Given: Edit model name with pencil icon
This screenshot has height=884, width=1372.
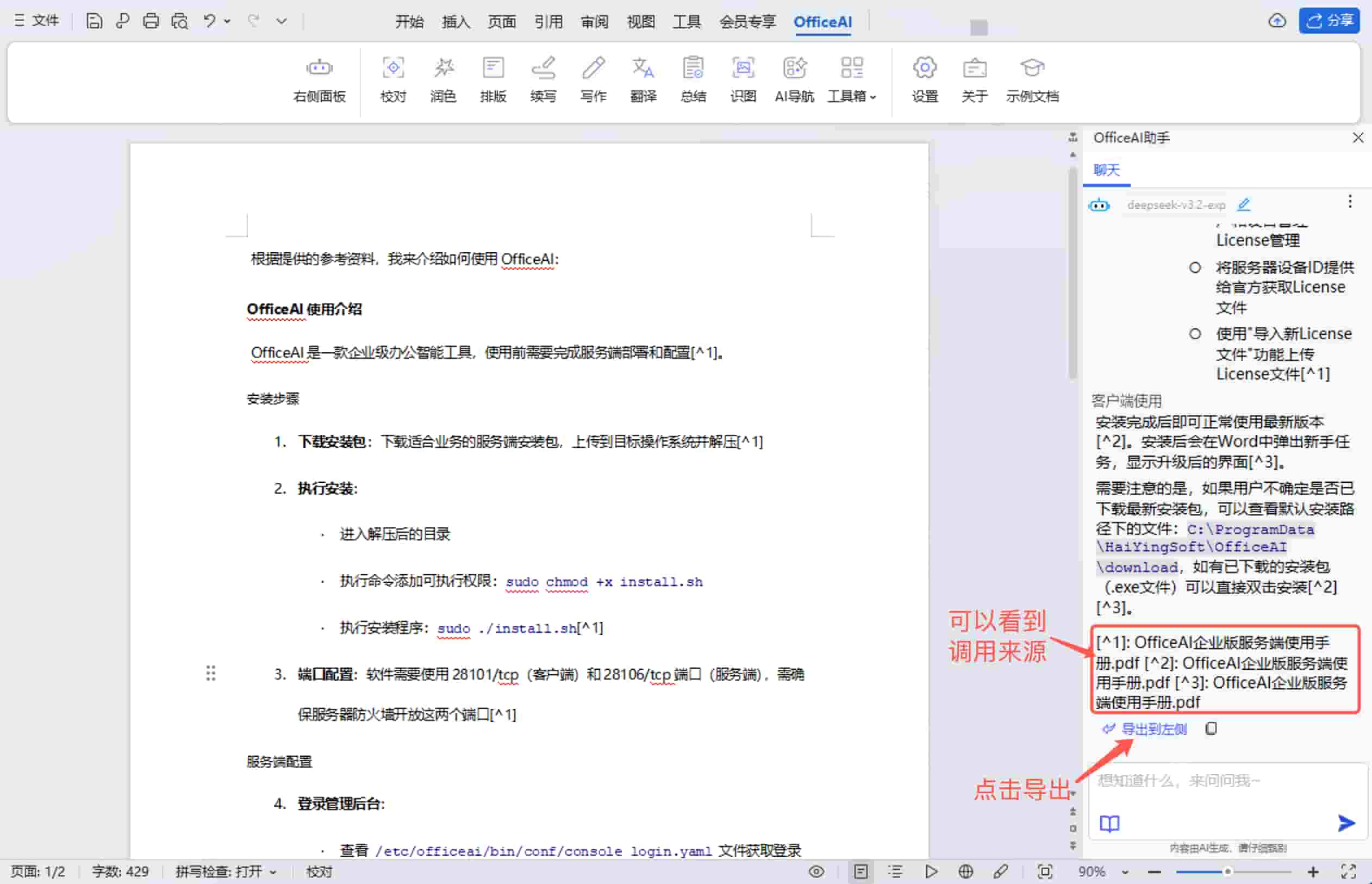Looking at the screenshot, I should (x=1244, y=204).
